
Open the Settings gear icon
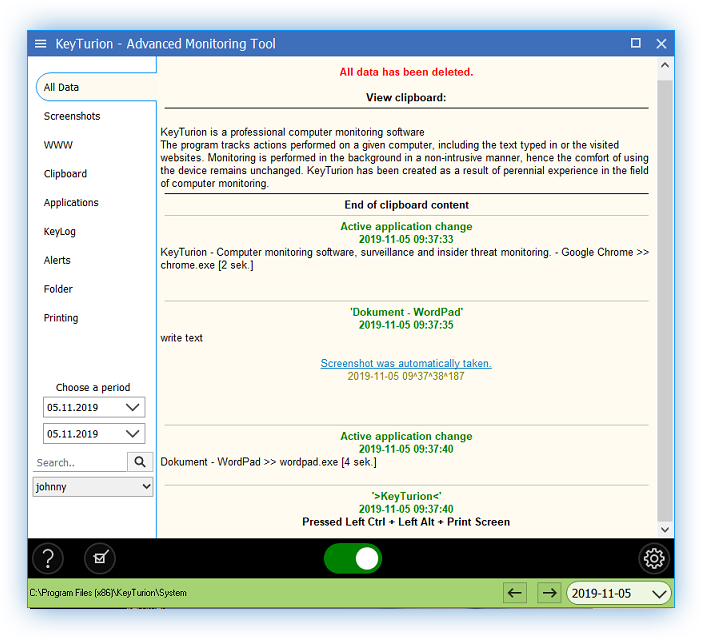(654, 558)
